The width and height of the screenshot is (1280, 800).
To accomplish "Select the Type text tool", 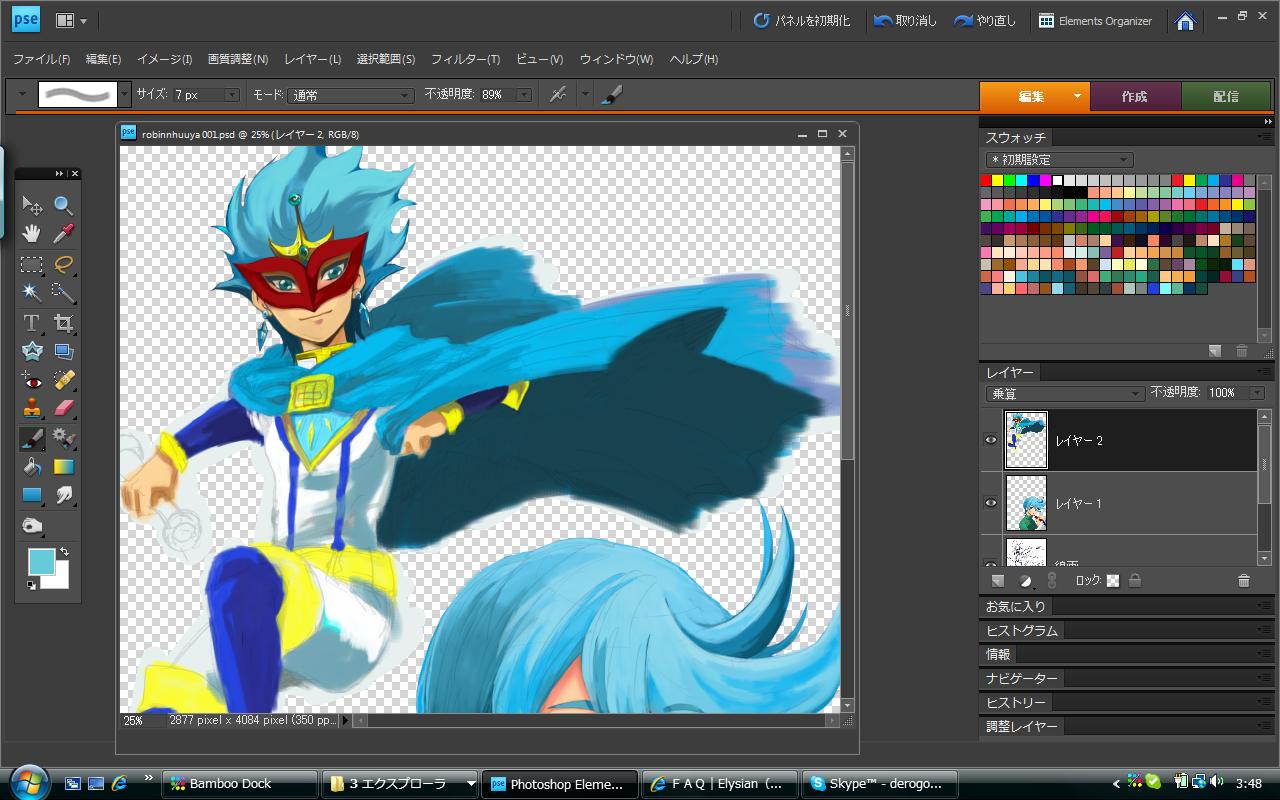I will point(32,323).
